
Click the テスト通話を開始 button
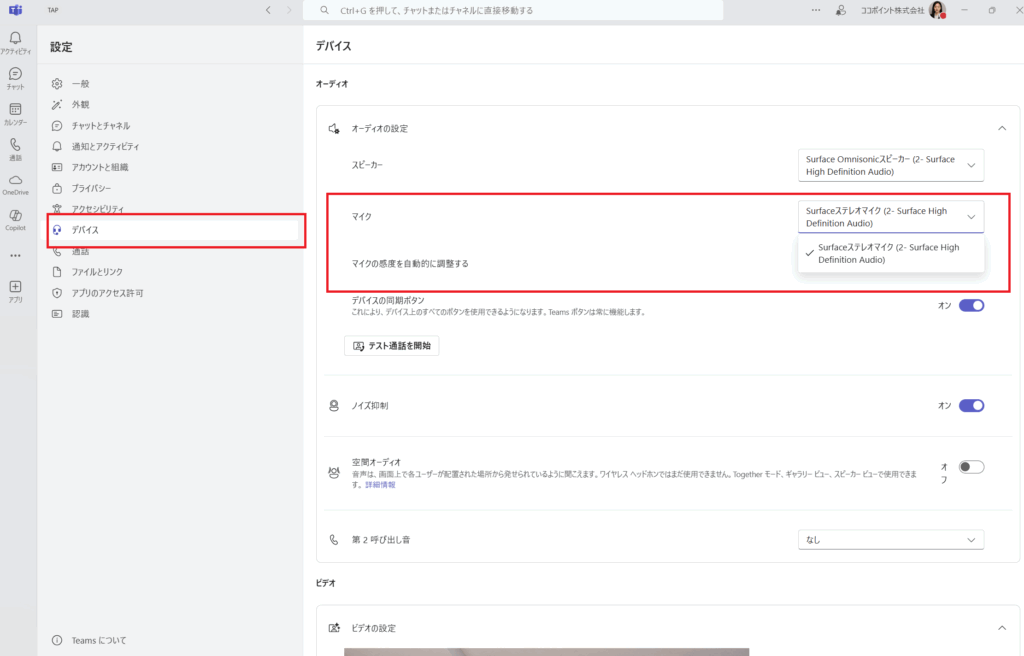(391, 346)
